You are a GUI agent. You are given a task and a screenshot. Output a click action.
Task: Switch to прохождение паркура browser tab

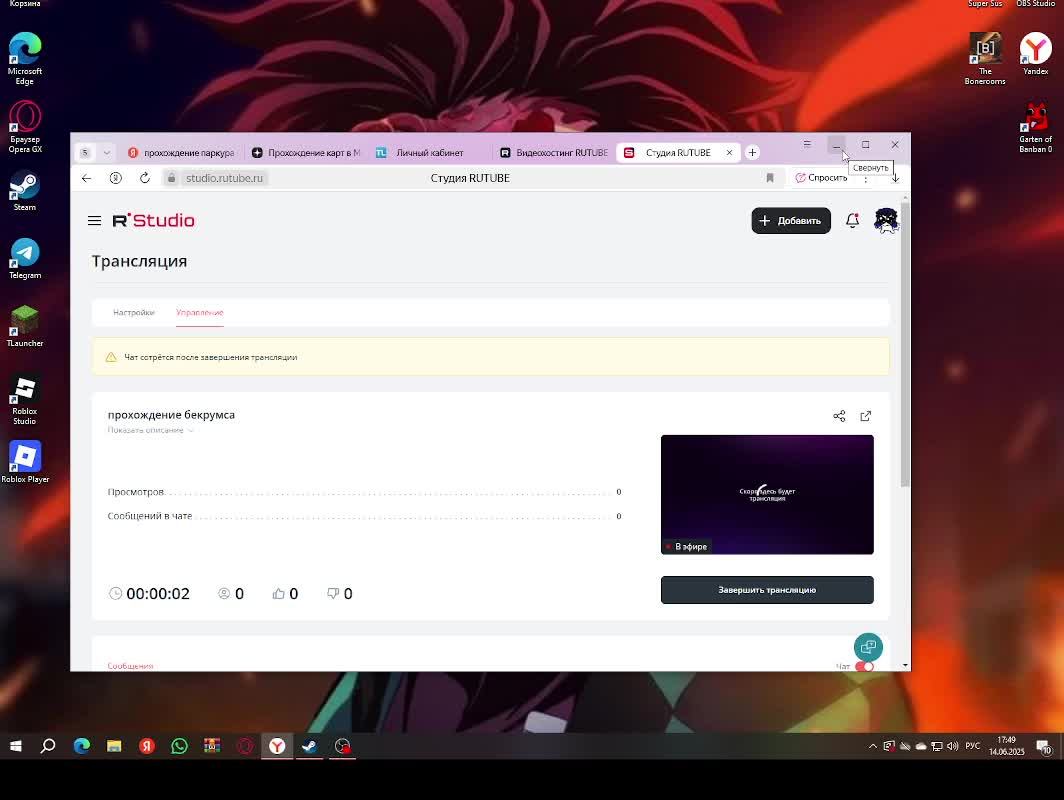181,153
